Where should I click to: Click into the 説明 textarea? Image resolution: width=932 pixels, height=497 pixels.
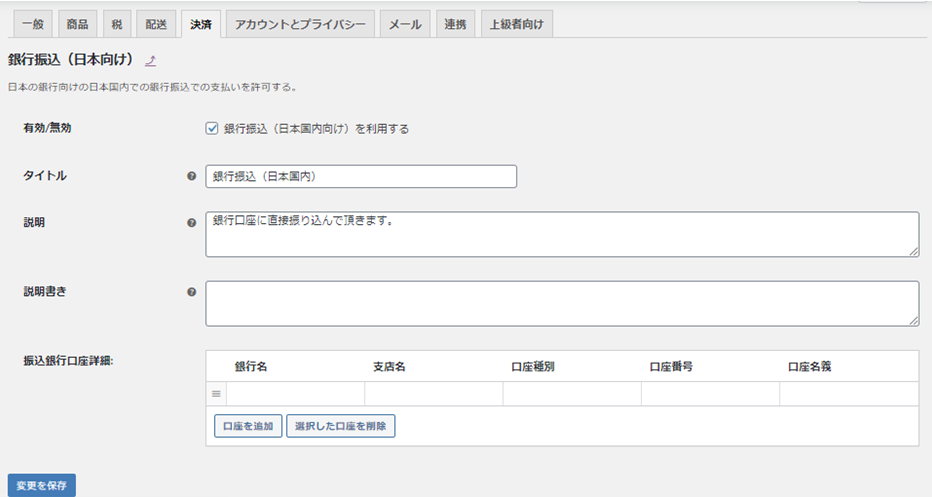[562, 234]
